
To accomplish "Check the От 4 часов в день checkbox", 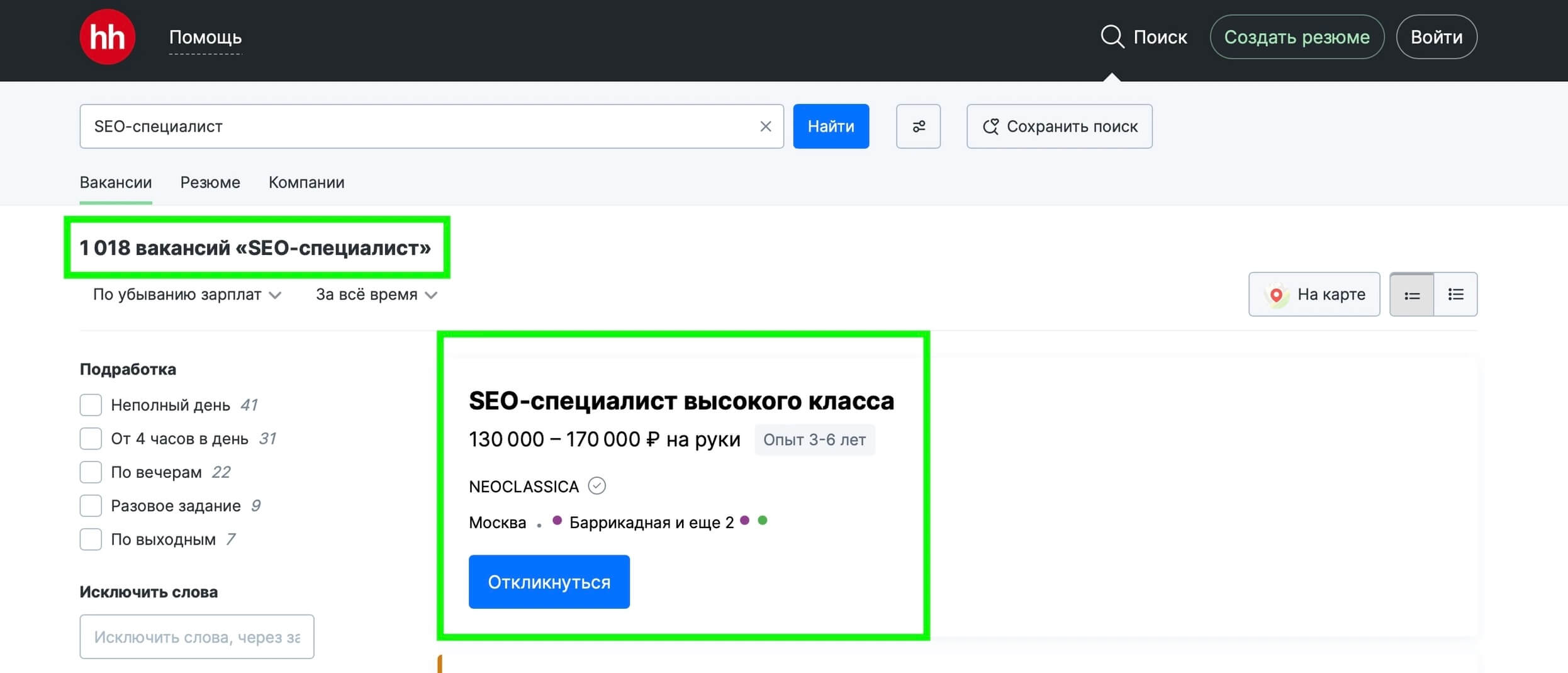I will [x=91, y=438].
